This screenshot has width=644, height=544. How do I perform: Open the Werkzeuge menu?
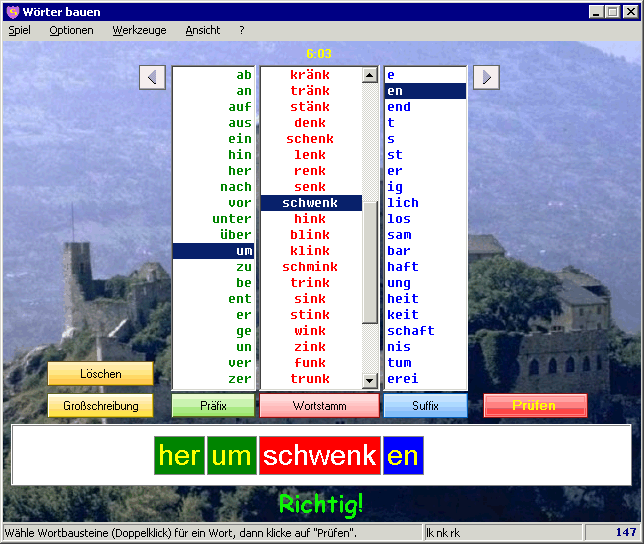click(139, 30)
